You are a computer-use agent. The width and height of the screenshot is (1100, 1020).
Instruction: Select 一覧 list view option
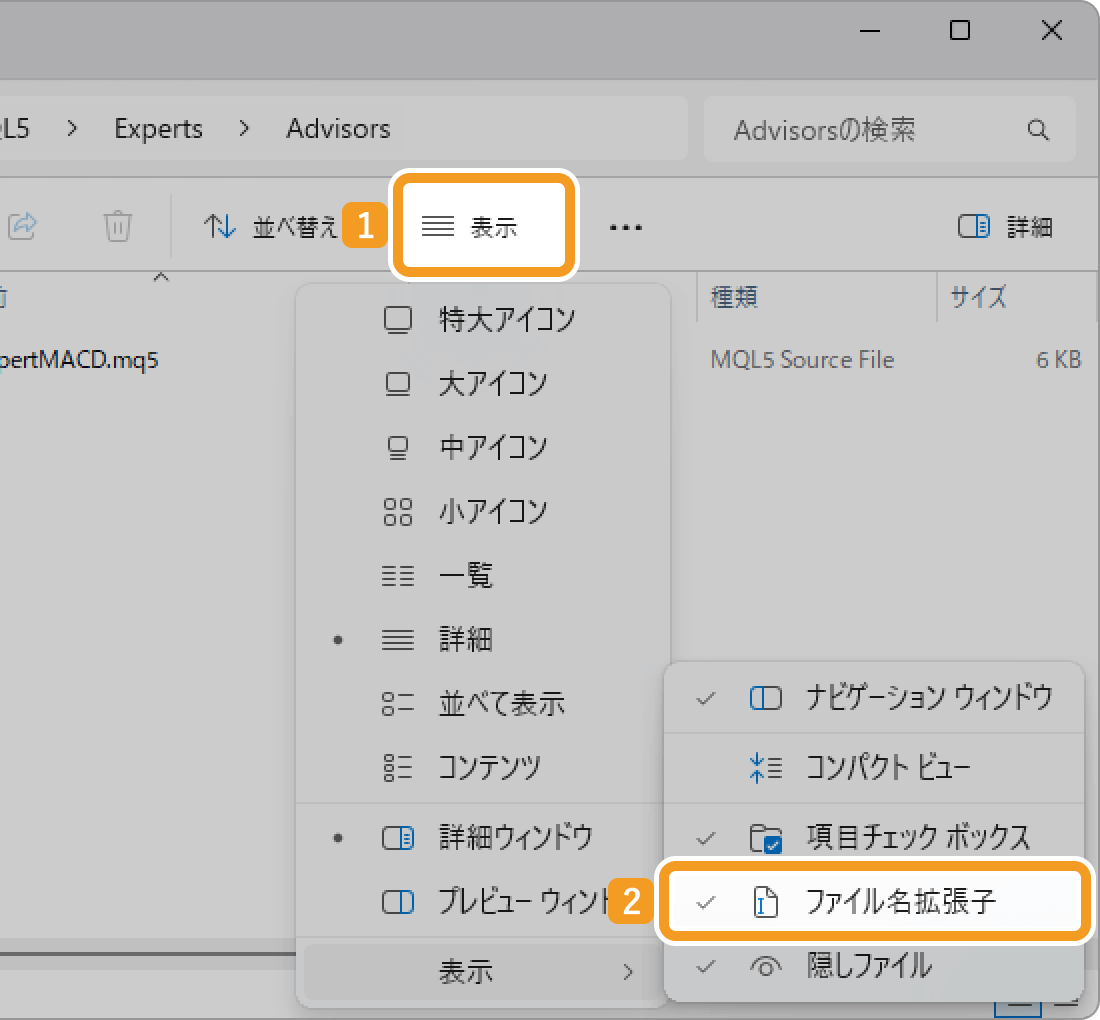483,575
